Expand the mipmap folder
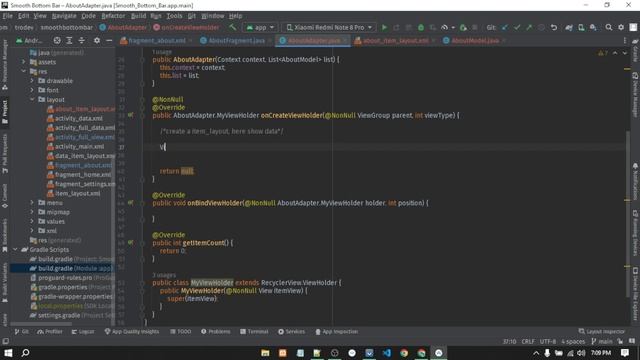This screenshot has width=640, height=360. point(32,212)
